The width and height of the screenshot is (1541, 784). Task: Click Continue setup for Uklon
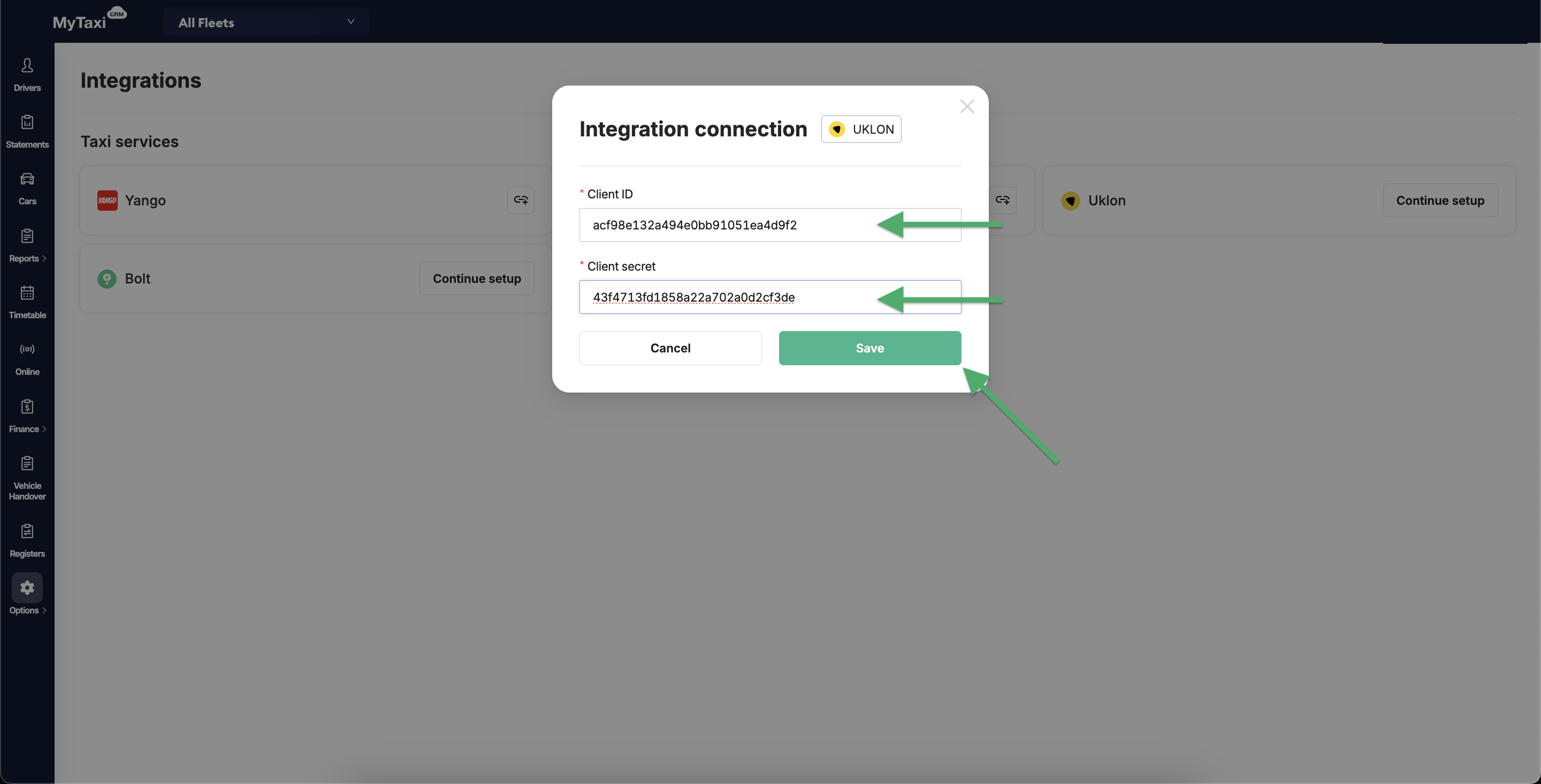point(1440,201)
